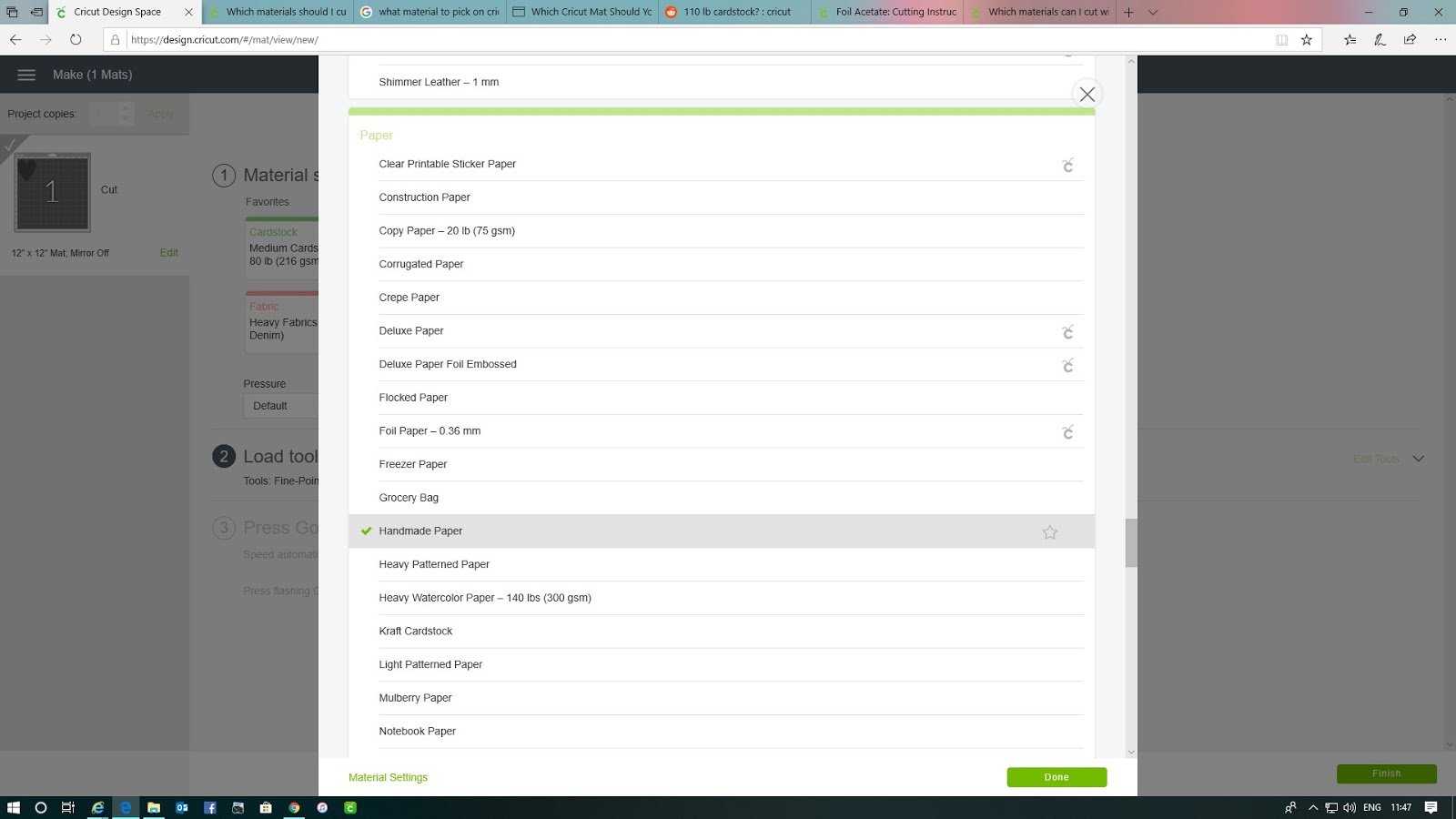The image size is (1456, 819).
Task: Close the Cricut Design Space tab
Action: pyautogui.click(x=188, y=12)
